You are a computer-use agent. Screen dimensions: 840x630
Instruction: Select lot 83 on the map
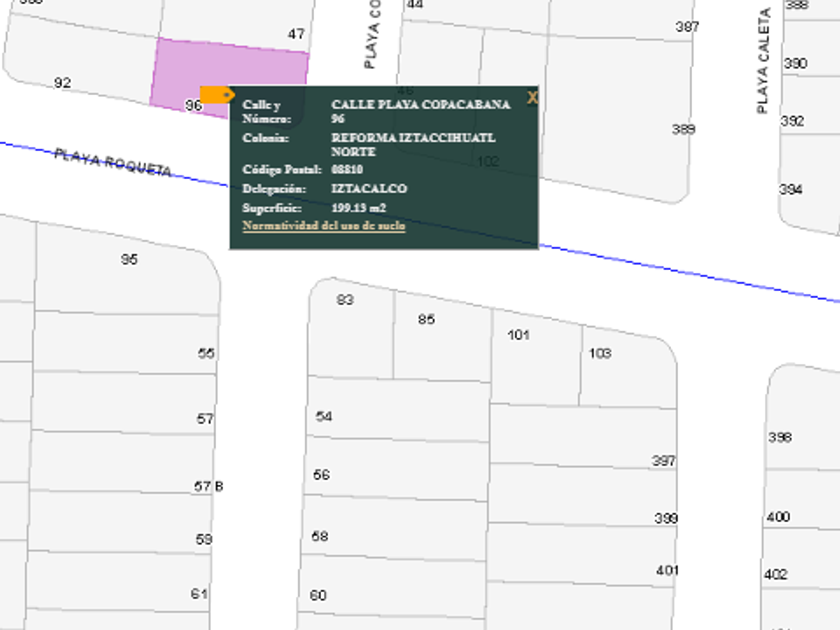[345, 300]
